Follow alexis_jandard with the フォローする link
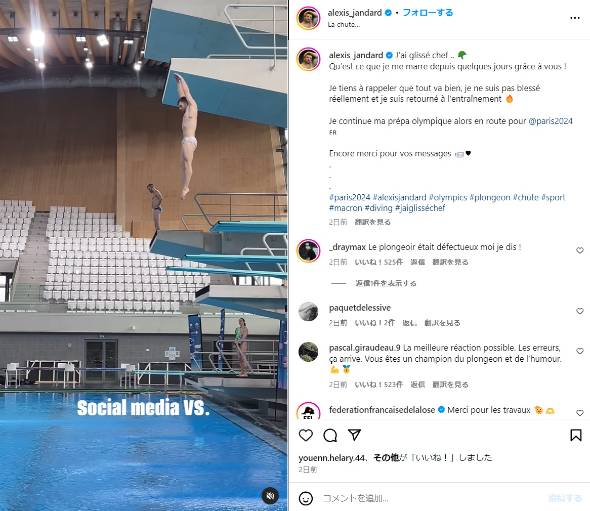Screen dimensions: 590x511 point(428,12)
